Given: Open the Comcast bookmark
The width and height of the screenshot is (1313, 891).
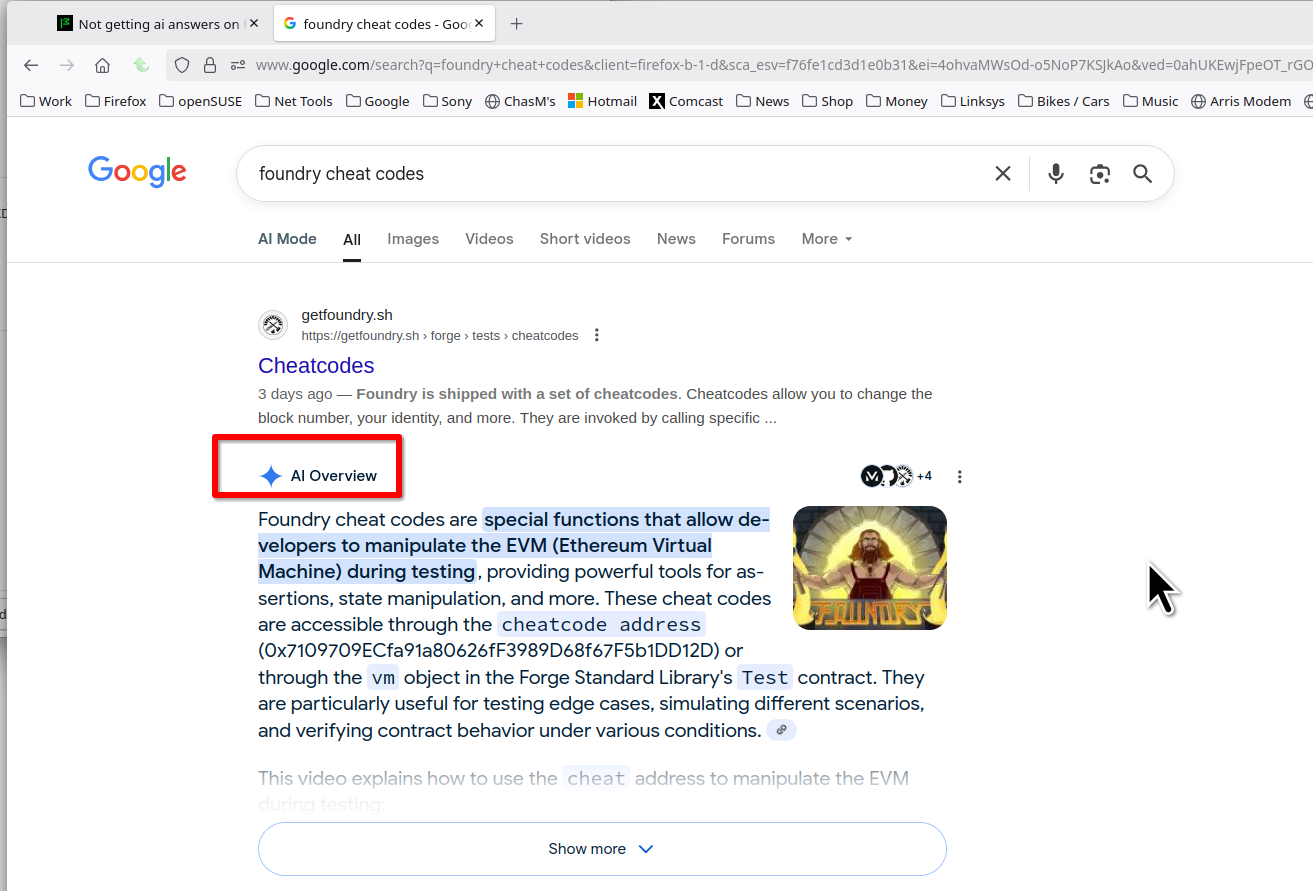Looking at the screenshot, I should [x=685, y=101].
